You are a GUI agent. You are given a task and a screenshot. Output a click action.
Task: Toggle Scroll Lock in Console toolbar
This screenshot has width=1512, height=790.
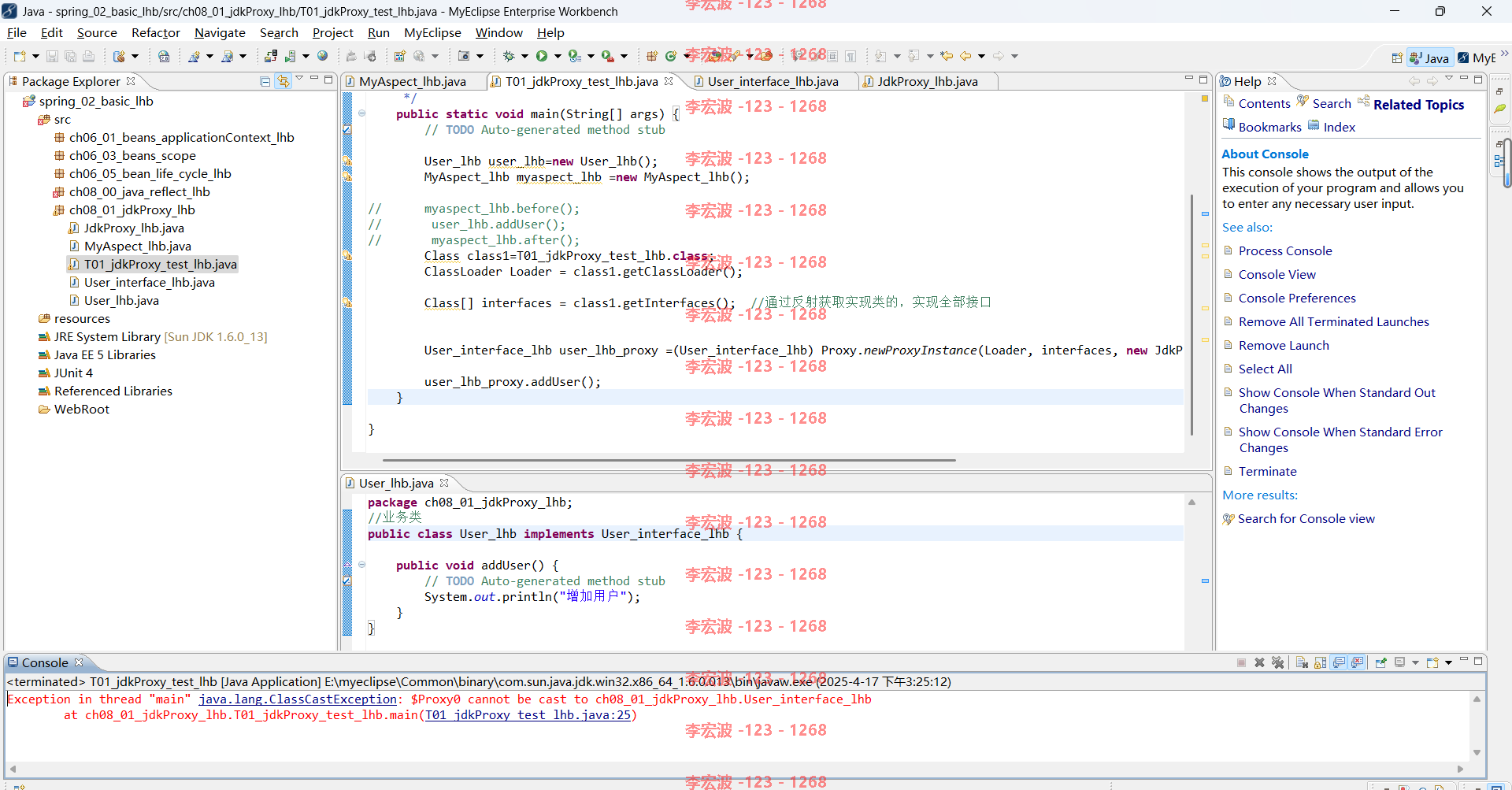tap(1321, 662)
